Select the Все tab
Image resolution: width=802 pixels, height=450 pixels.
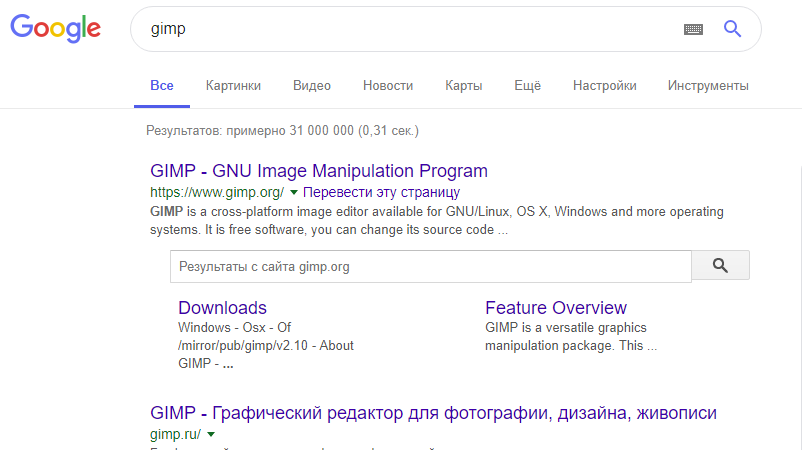162,85
